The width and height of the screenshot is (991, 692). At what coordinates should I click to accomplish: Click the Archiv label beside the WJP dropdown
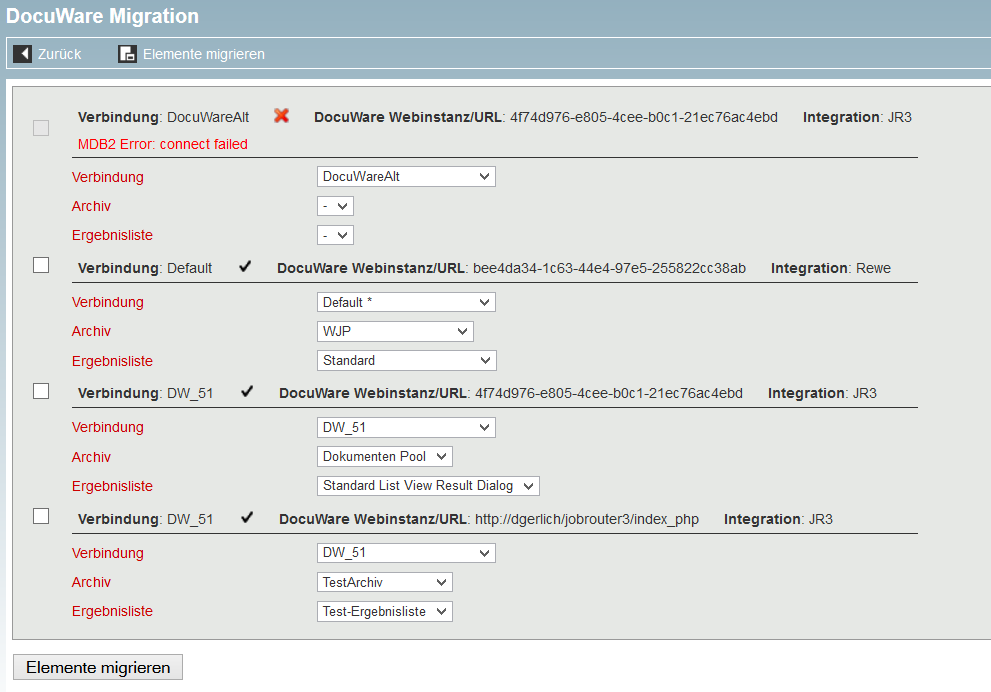coord(91,331)
